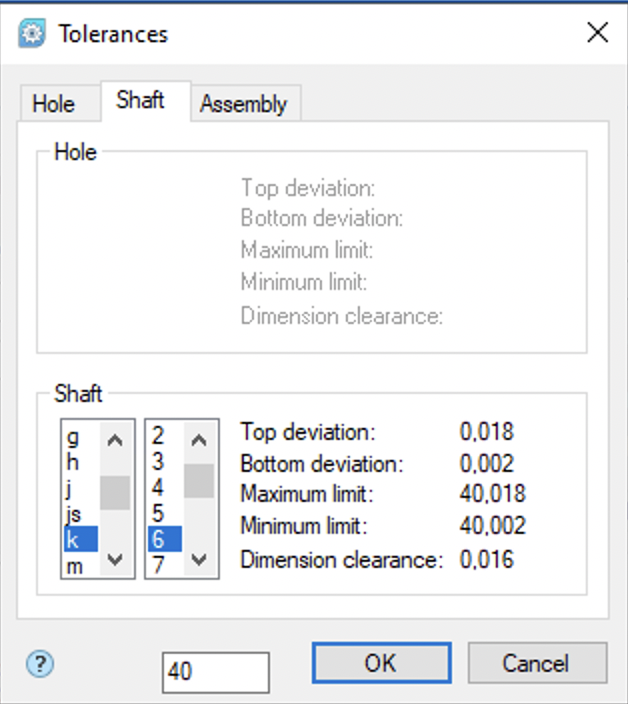Select the Shaft tab

tap(140, 101)
